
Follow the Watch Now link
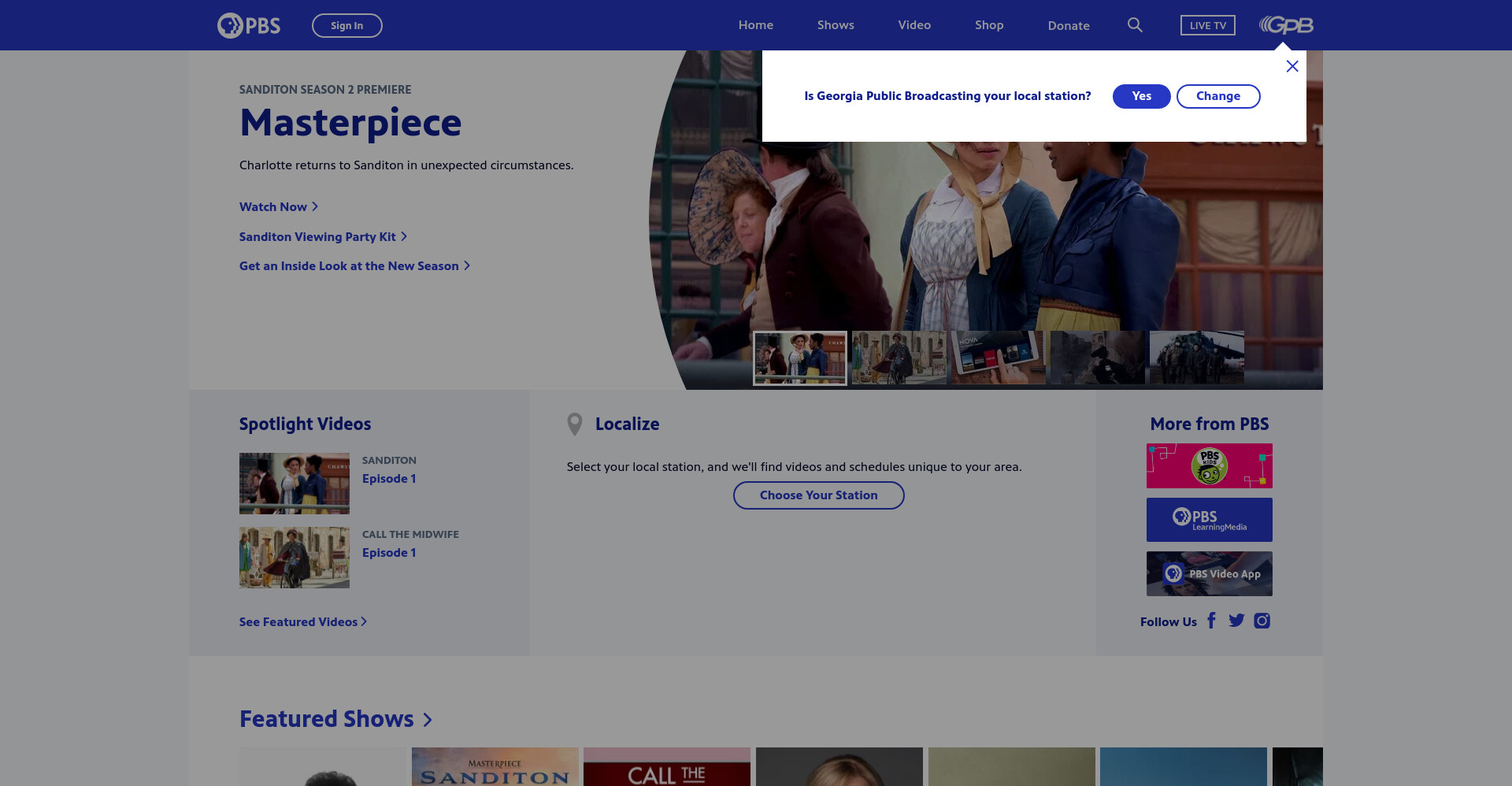pos(279,206)
